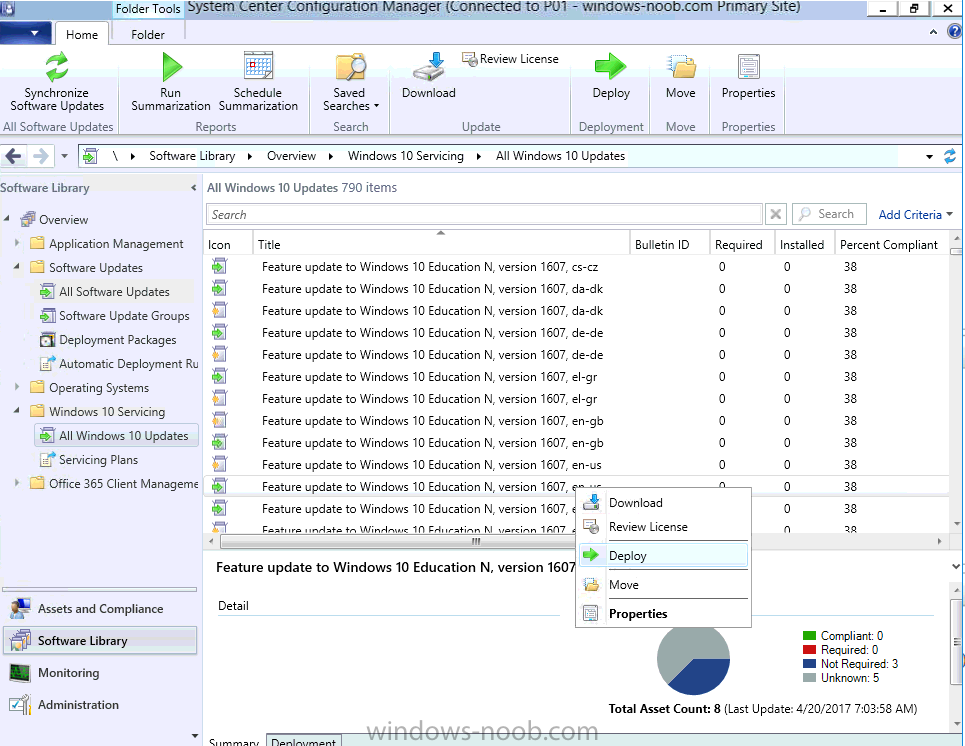965x746 pixels.
Task: Click Synchronize Software Updates icon
Action: point(57,67)
